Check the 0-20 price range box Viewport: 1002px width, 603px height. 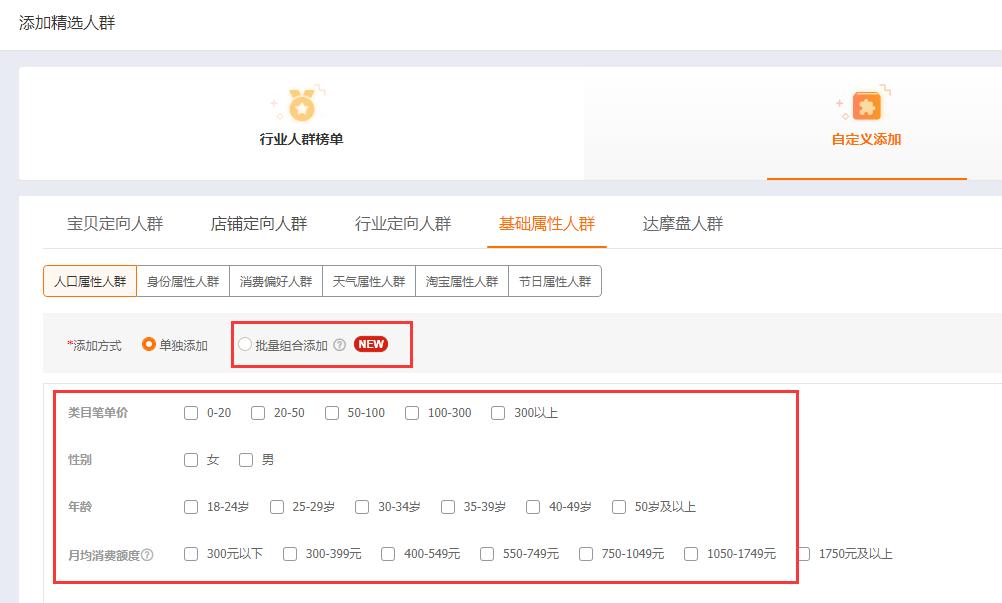click(x=191, y=412)
